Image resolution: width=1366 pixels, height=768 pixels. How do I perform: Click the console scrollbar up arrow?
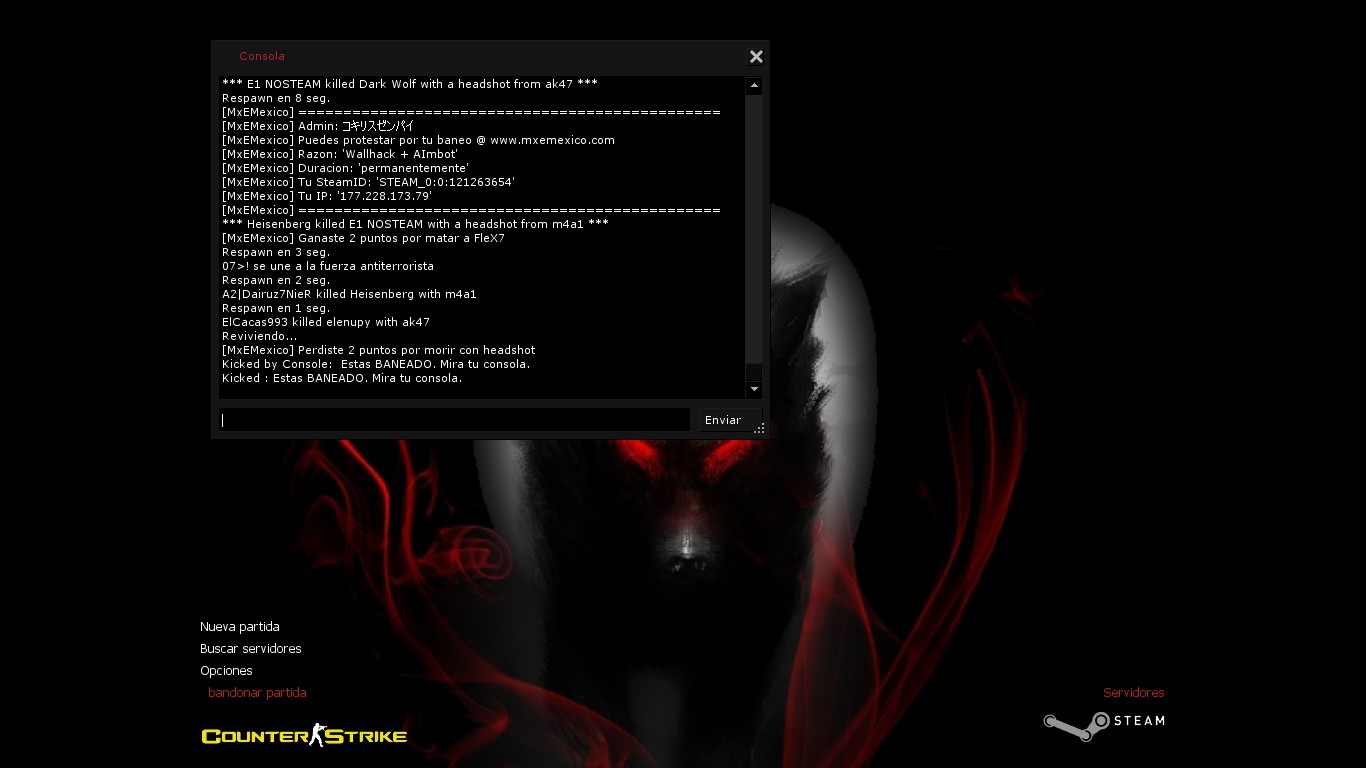[x=754, y=86]
